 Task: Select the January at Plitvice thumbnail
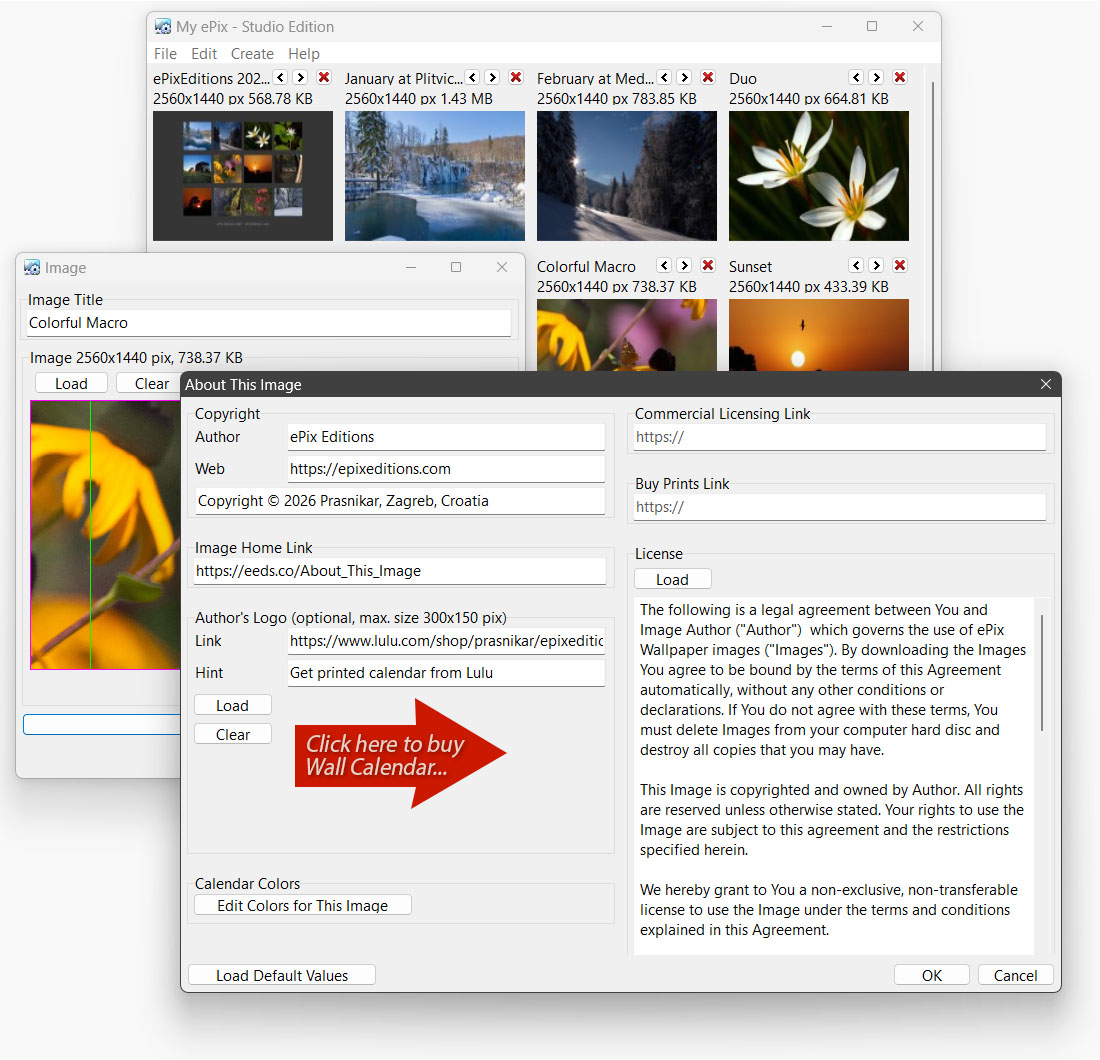click(x=435, y=176)
